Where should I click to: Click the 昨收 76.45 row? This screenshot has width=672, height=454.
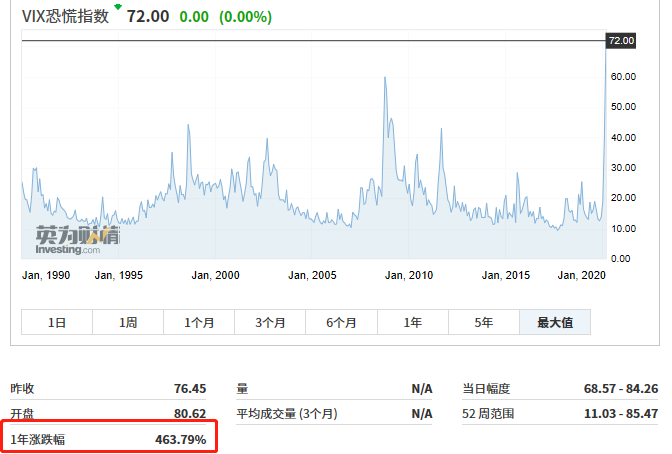point(108,388)
